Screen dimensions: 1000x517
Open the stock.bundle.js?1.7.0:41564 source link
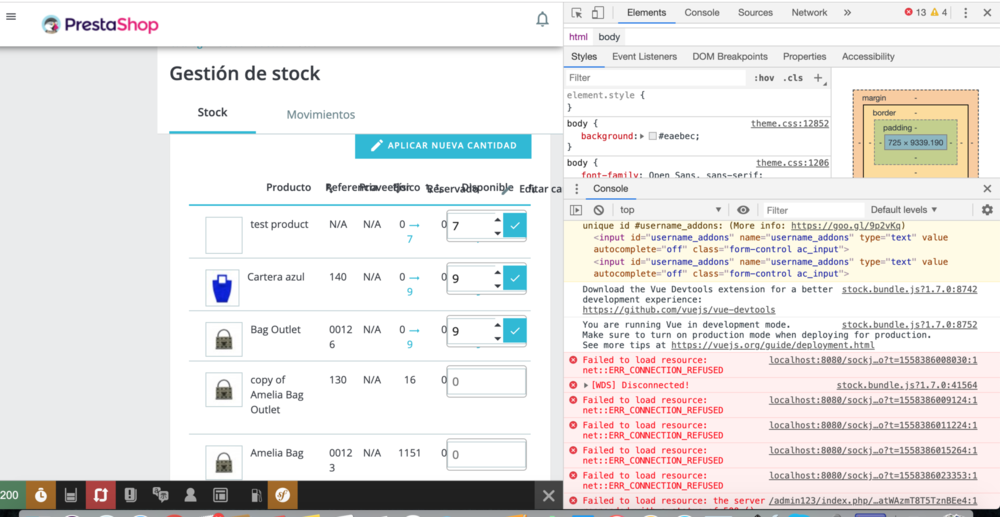906,385
